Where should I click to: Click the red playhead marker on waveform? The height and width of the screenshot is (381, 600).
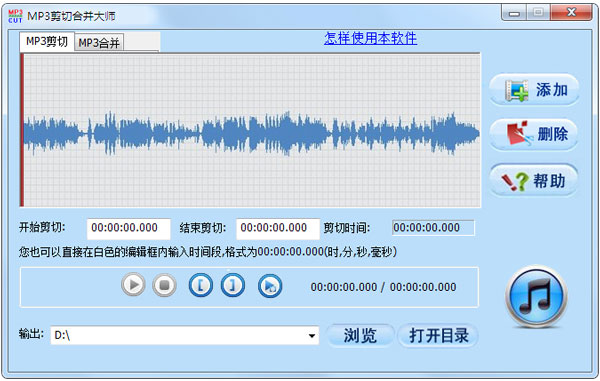pyautogui.click(x=22, y=130)
